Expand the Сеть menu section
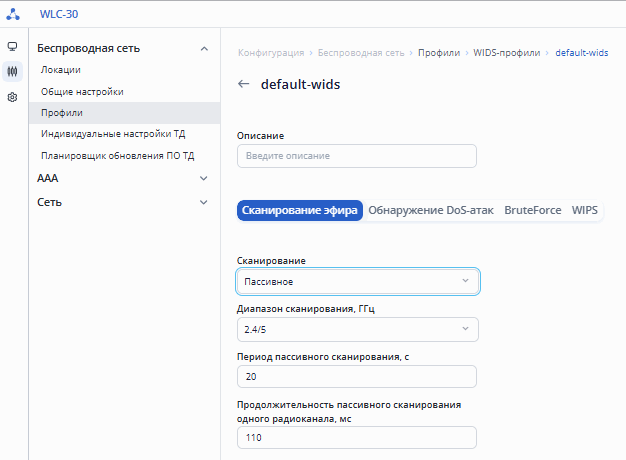626x460 pixels. coord(204,202)
